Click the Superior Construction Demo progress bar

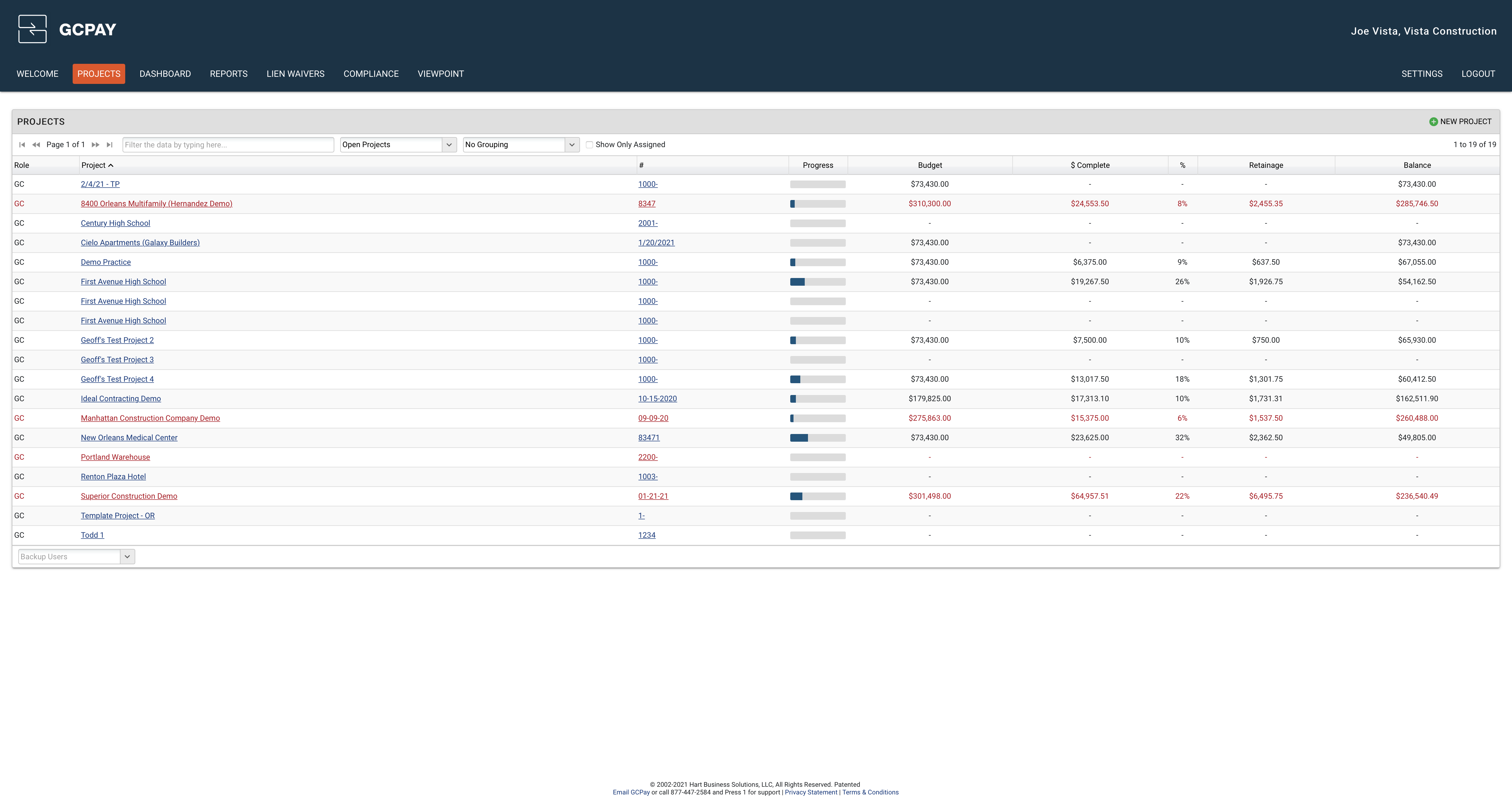pos(817,496)
